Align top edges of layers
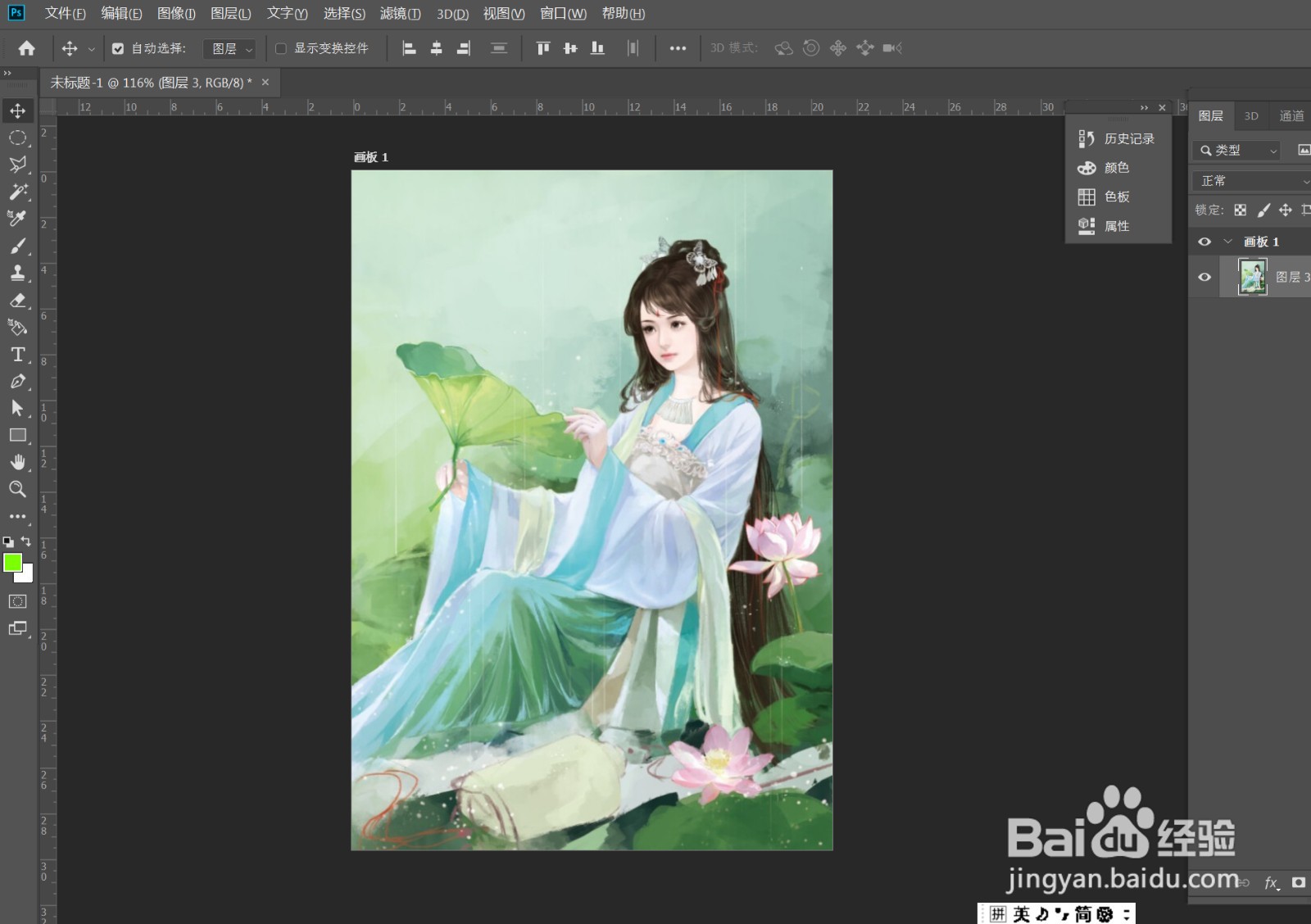This screenshot has height=924, width=1311. coord(543,48)
